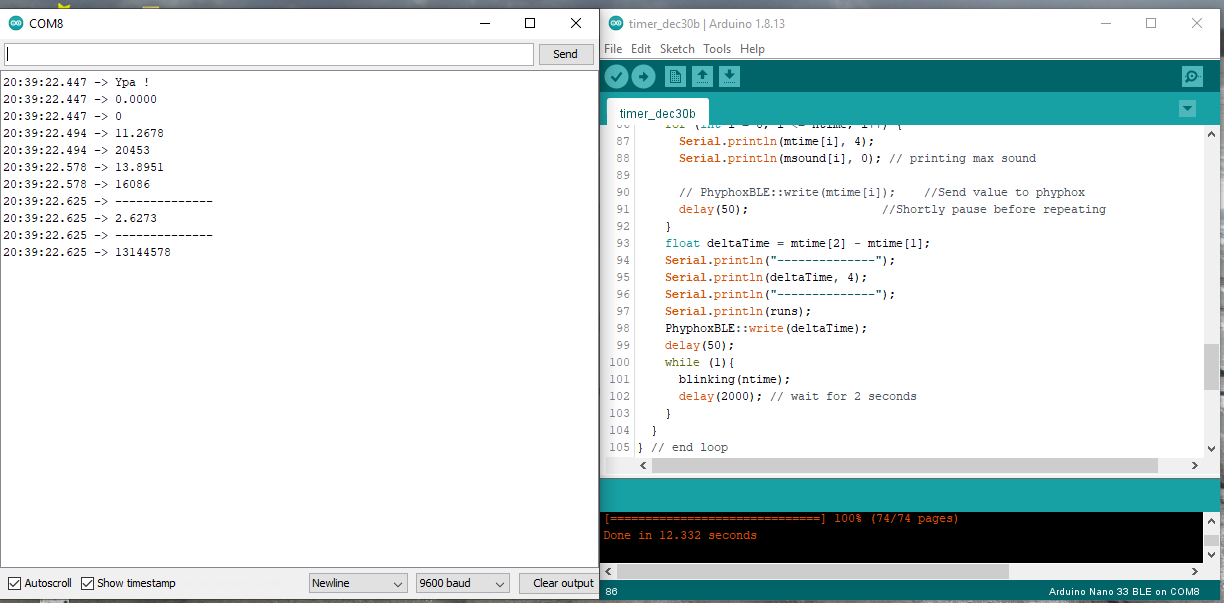This screenshot has height=603, width=1224.
Task: Click the Save sketch icon
Action: click(x=729, y=76)
